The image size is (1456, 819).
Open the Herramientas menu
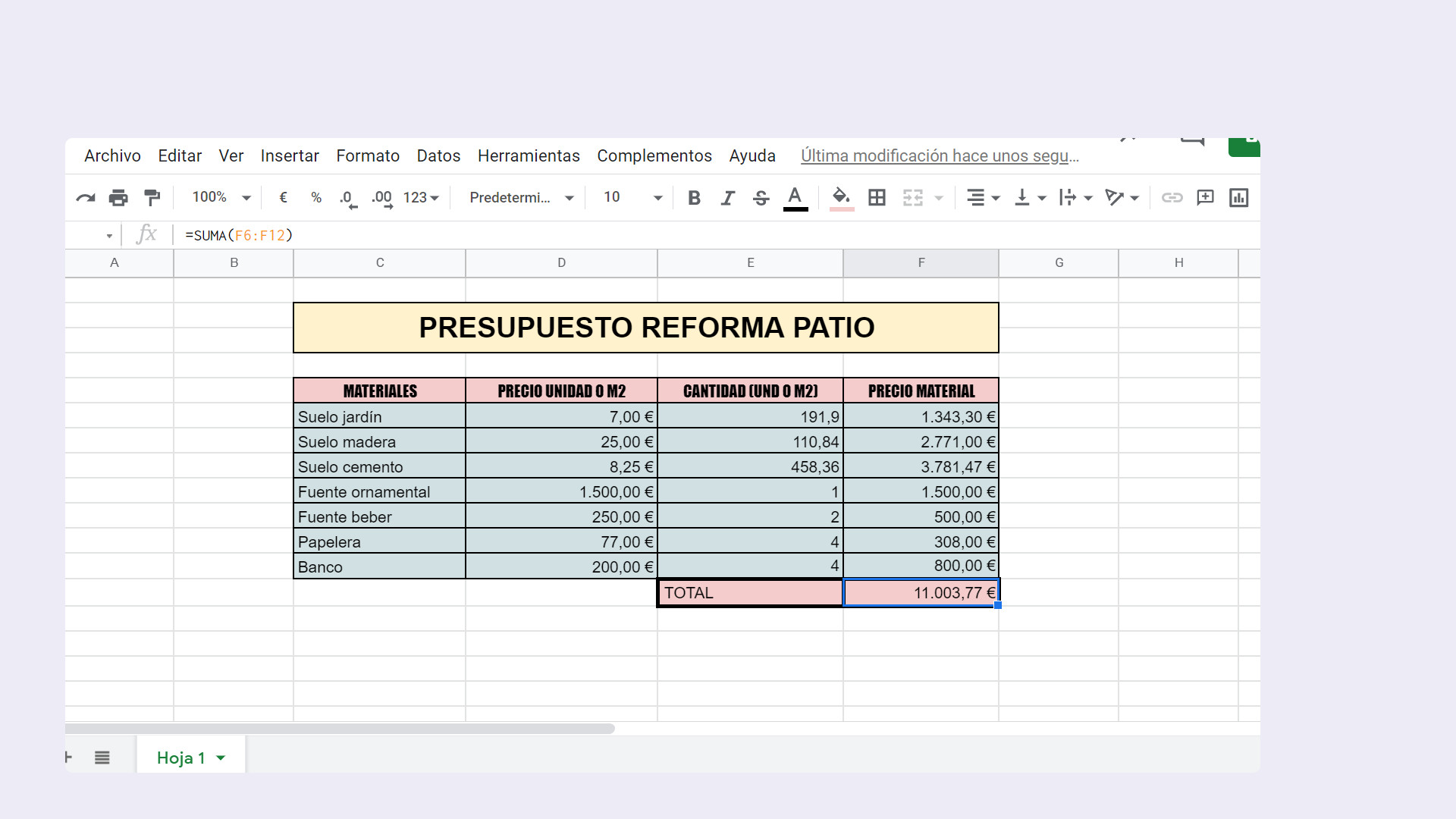pos(529,155)
